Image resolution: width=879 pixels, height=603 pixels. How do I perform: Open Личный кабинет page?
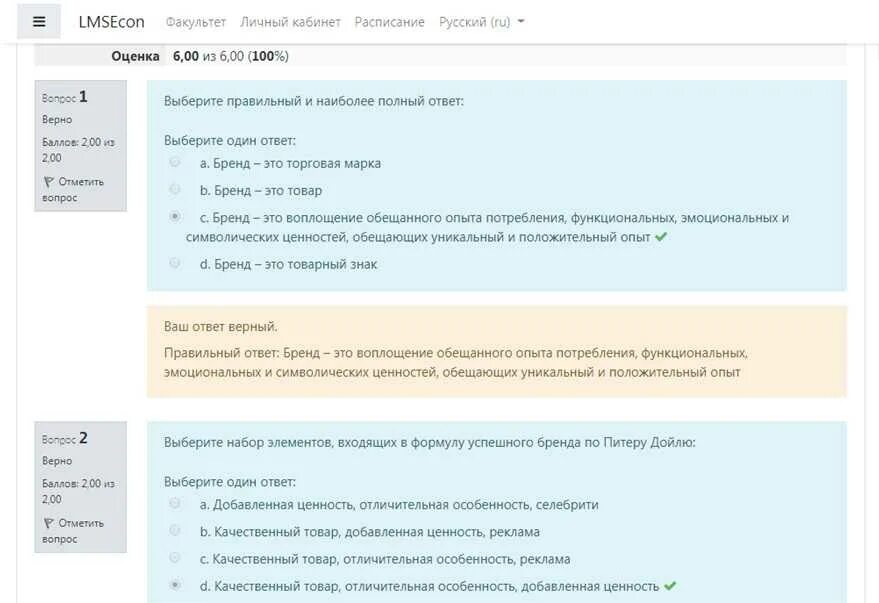click(x=290, y=22)
